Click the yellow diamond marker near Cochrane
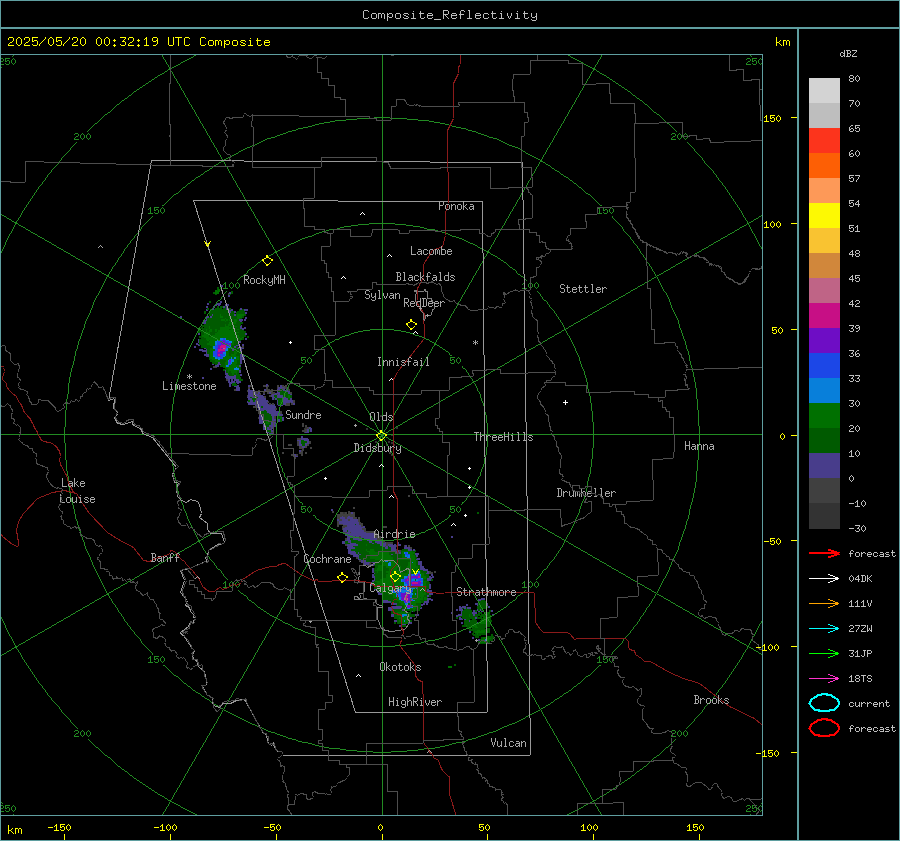900x841 pixels. pyautogui.click(x=342, y=577)
